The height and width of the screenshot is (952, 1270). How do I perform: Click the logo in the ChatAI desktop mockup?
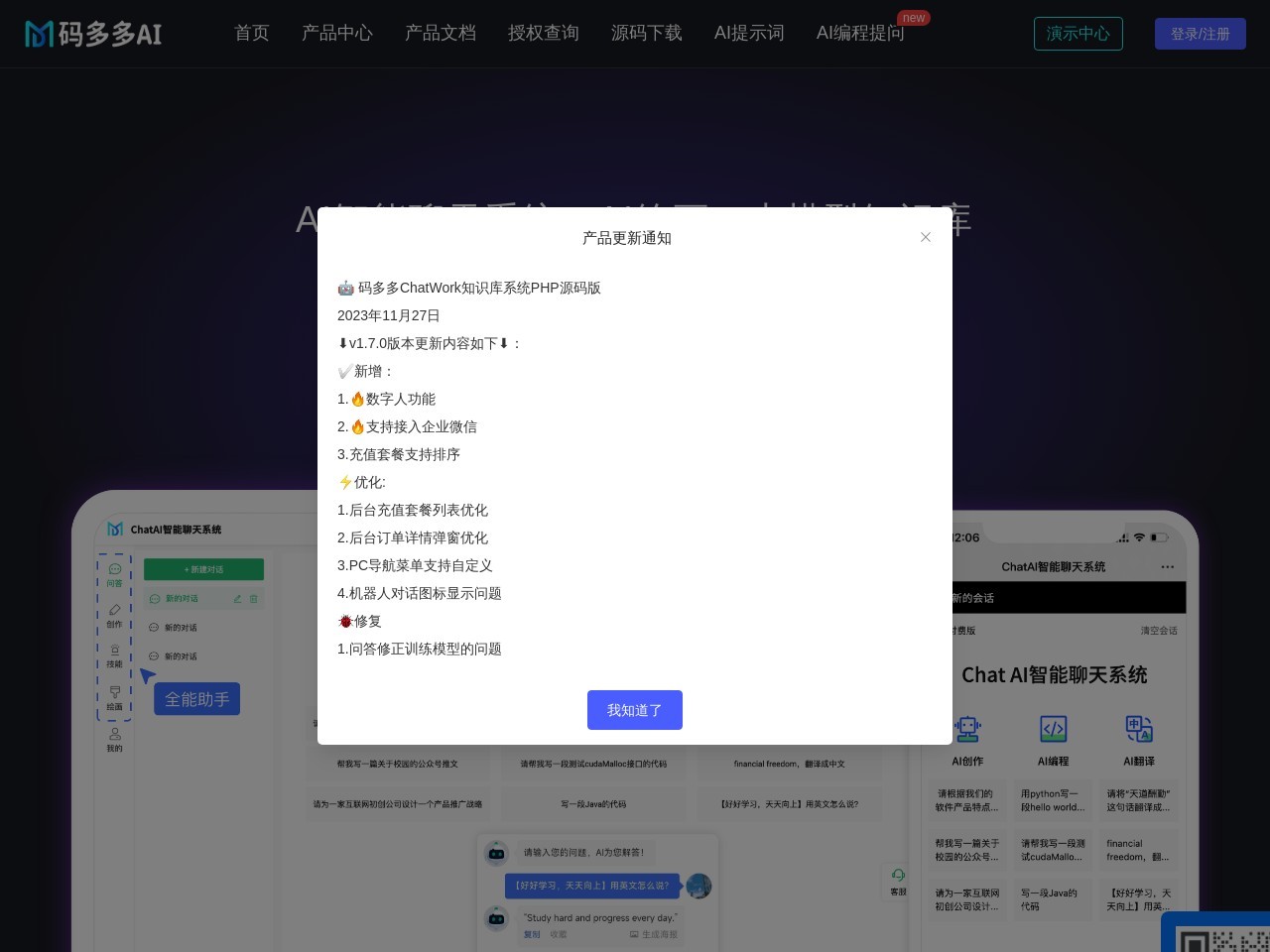coord(115,530)
